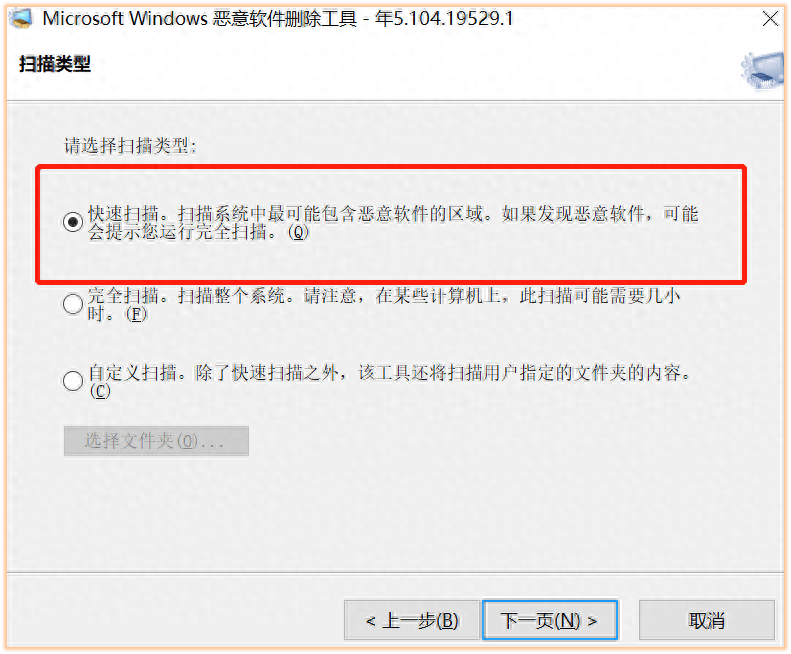The height and width of the screenshot is (654, 791).
Task: Select the 快速扫描 quick scan radio button
Action: coord(73,222)
